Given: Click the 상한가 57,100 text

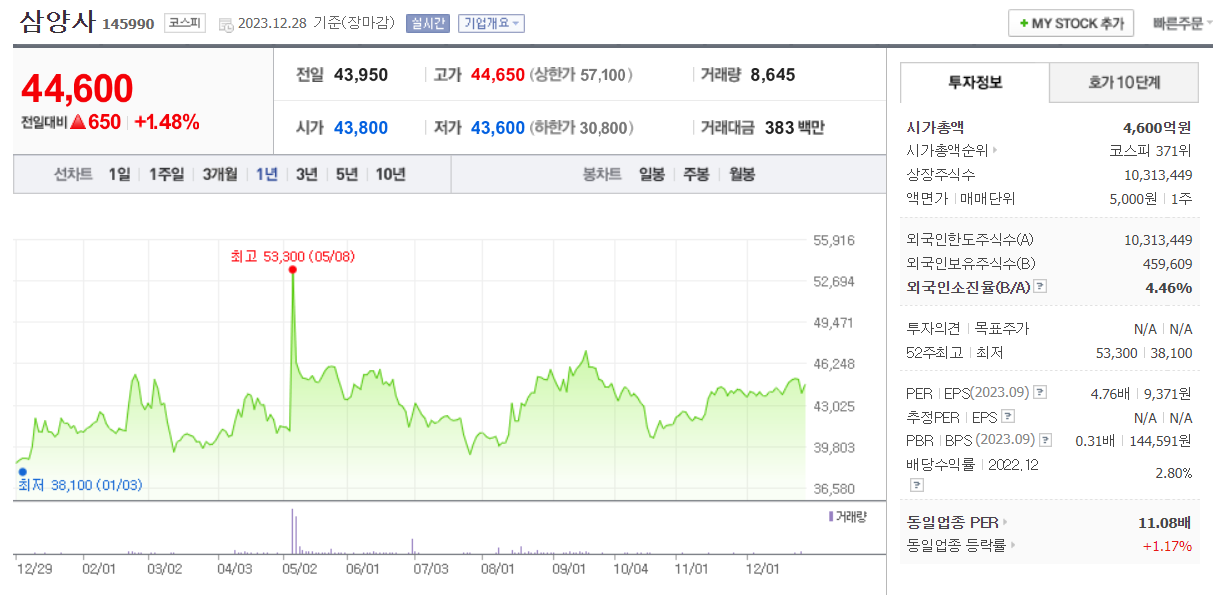Looking at the screenshot, I should pos(581,75).
